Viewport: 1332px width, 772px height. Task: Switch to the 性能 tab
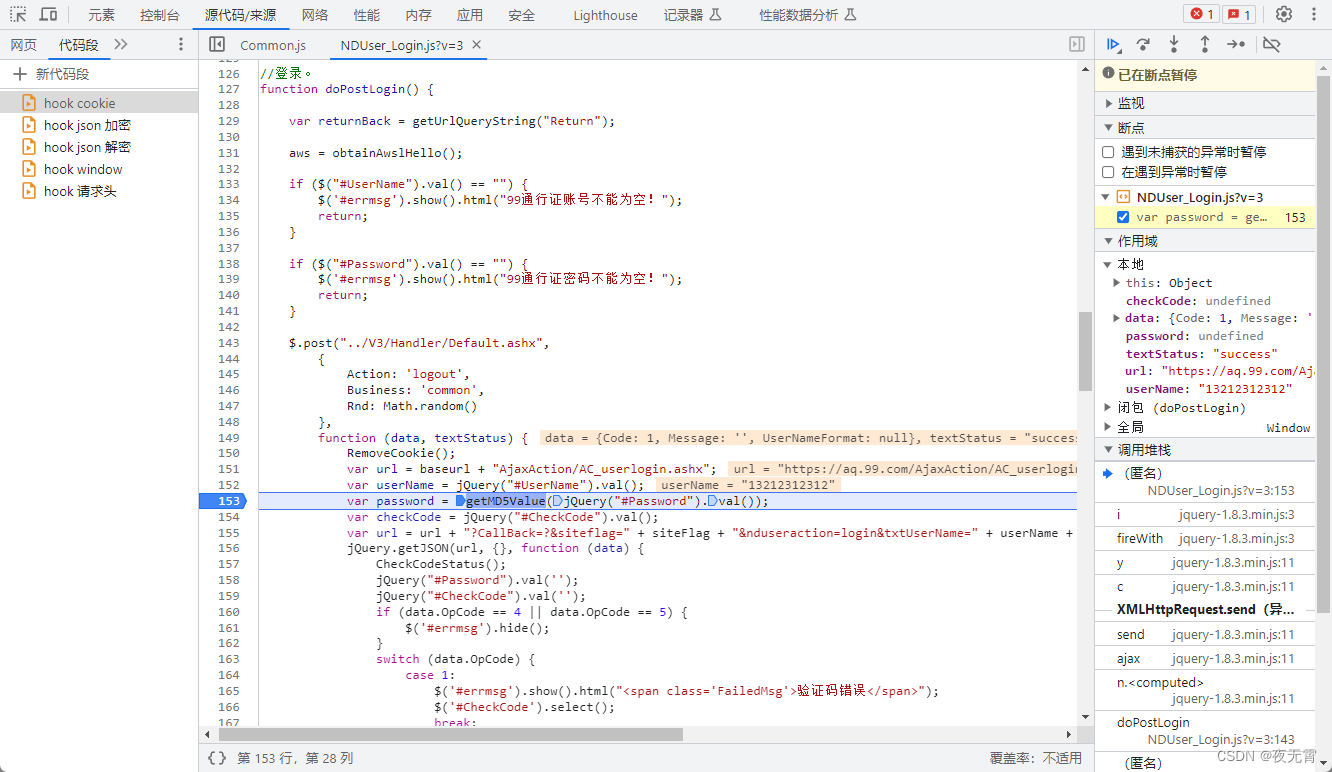(x=367, y=15)
